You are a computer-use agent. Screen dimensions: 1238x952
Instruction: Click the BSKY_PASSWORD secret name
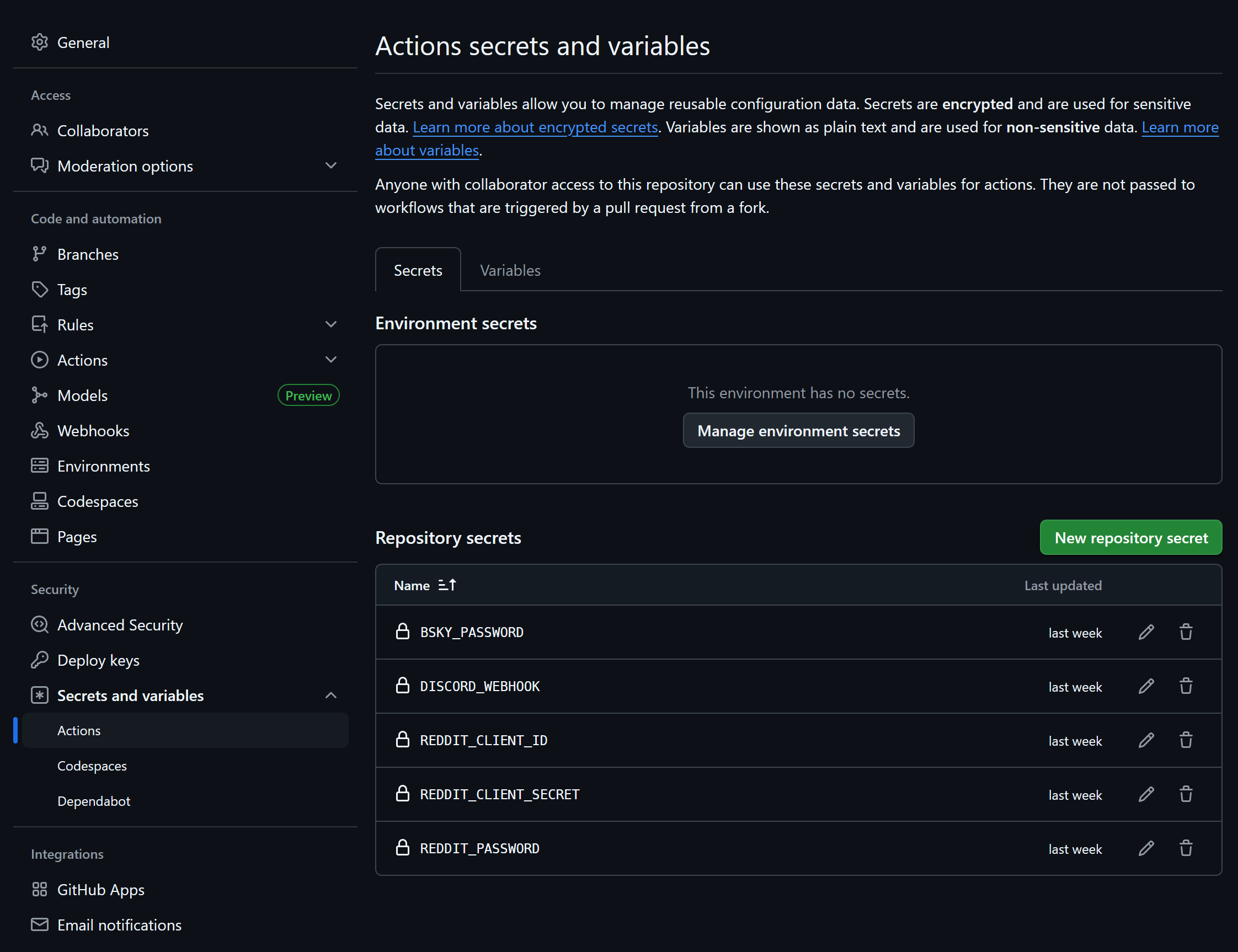[x=472, y=633]
